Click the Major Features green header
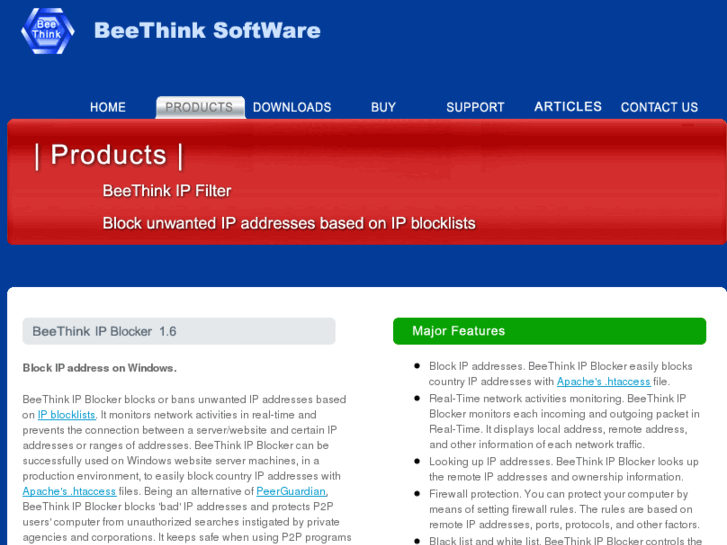The image size is (727, 545). pos(549,331)
